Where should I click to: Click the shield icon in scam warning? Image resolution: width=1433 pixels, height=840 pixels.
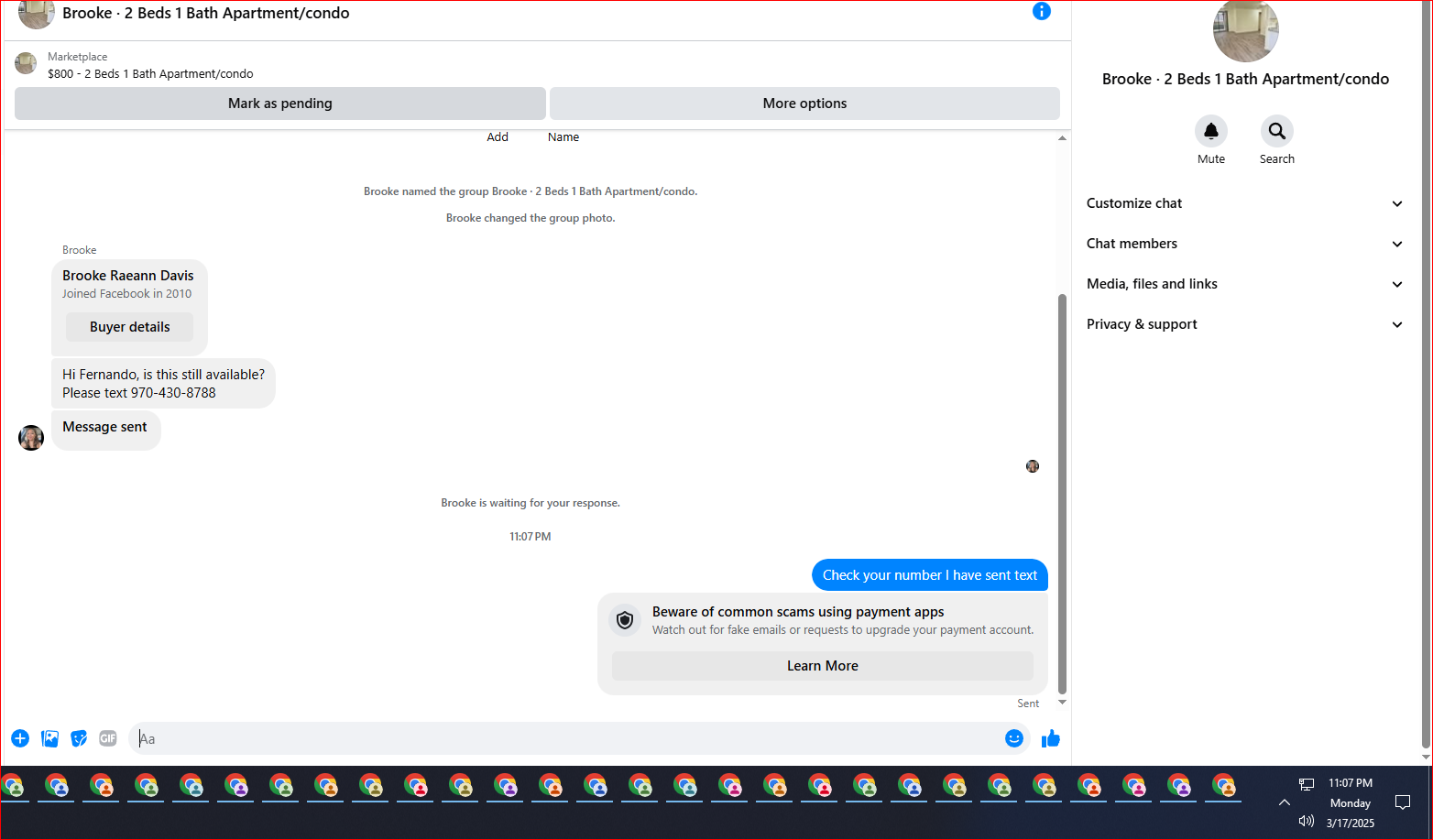coord(625,620)
